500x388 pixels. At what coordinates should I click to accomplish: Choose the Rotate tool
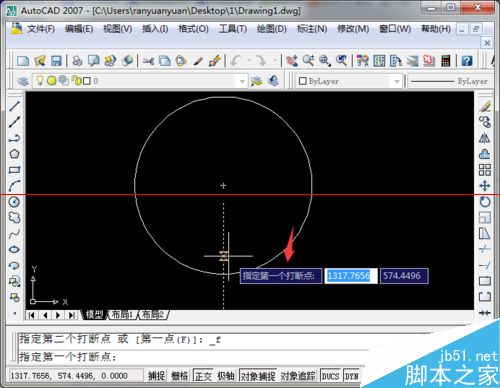485,202
